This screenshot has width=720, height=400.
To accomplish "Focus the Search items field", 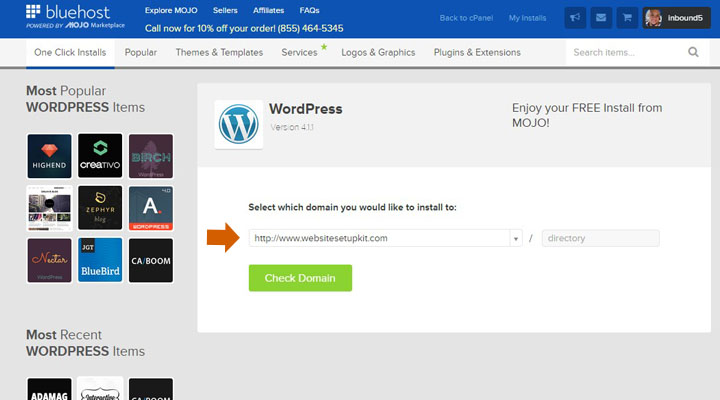I will click(626, 52).
